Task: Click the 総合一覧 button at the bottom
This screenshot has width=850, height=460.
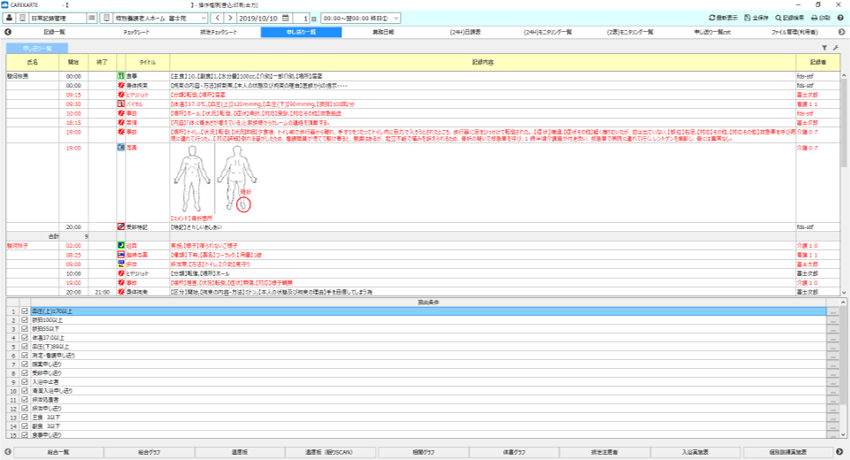Action: tap(58, 452)
